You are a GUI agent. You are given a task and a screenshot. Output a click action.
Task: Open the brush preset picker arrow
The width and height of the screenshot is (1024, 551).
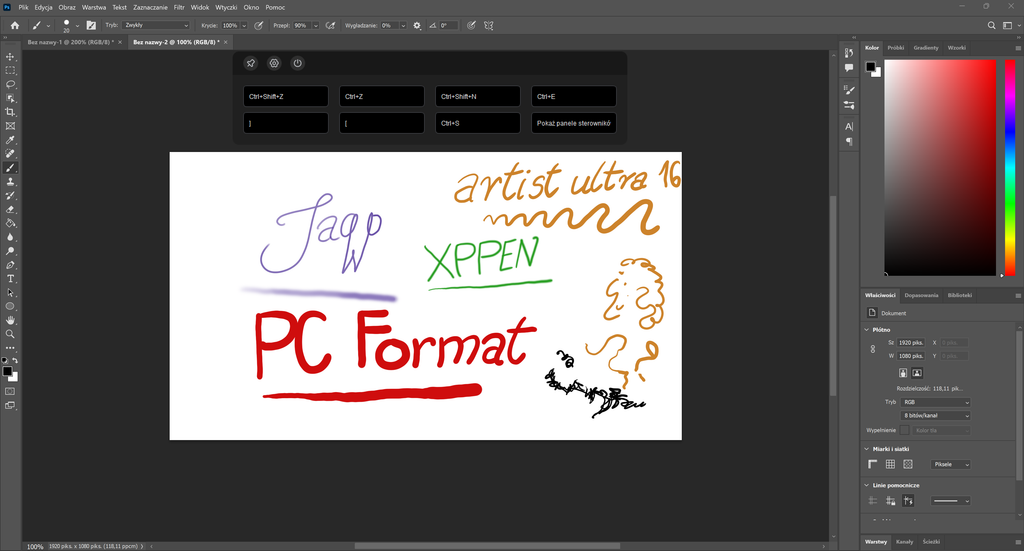77,26
